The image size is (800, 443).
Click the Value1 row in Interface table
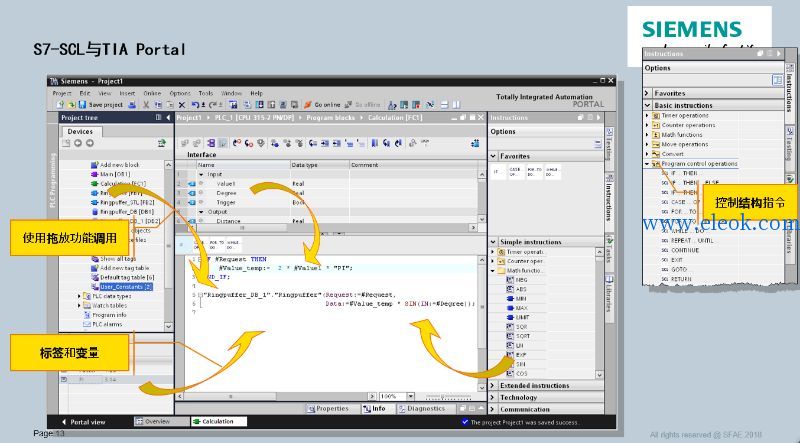(327, 184)
